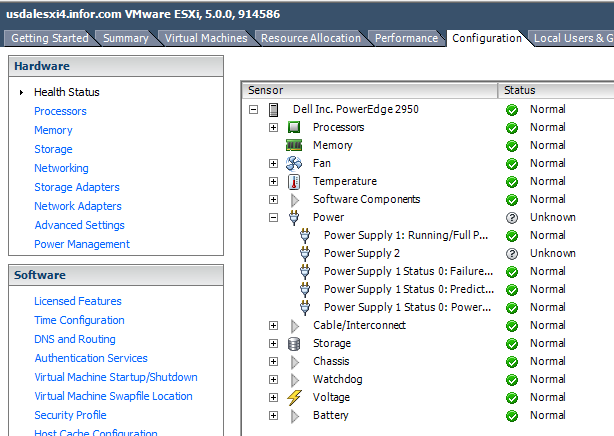Open the Summary tab
The image size is (614, 436).
tap(126, 38)
